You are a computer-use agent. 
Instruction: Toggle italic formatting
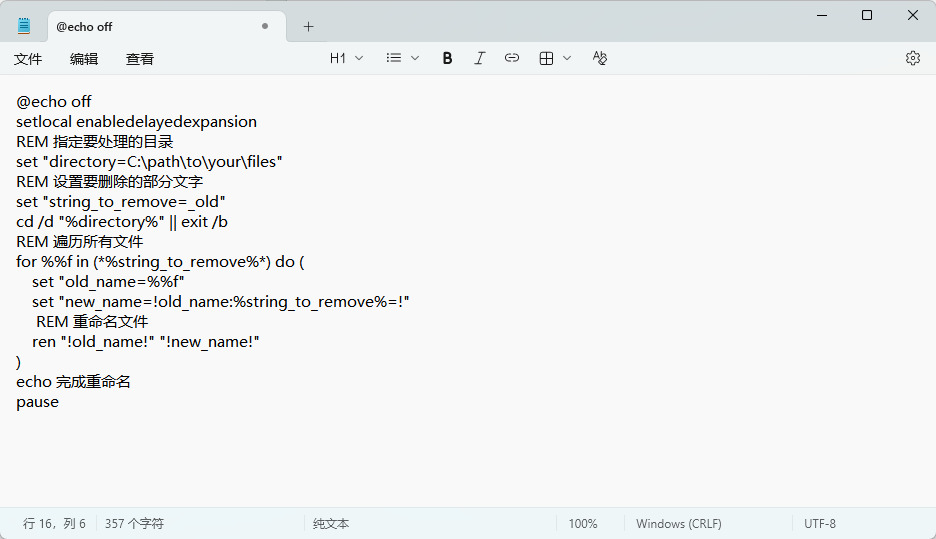(479, 59)
